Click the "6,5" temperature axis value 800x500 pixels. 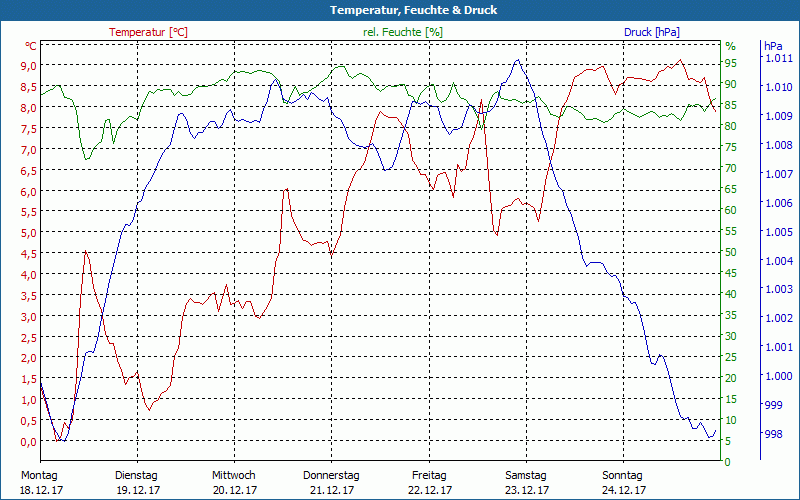pyautogui.click(x=29, y=170)
